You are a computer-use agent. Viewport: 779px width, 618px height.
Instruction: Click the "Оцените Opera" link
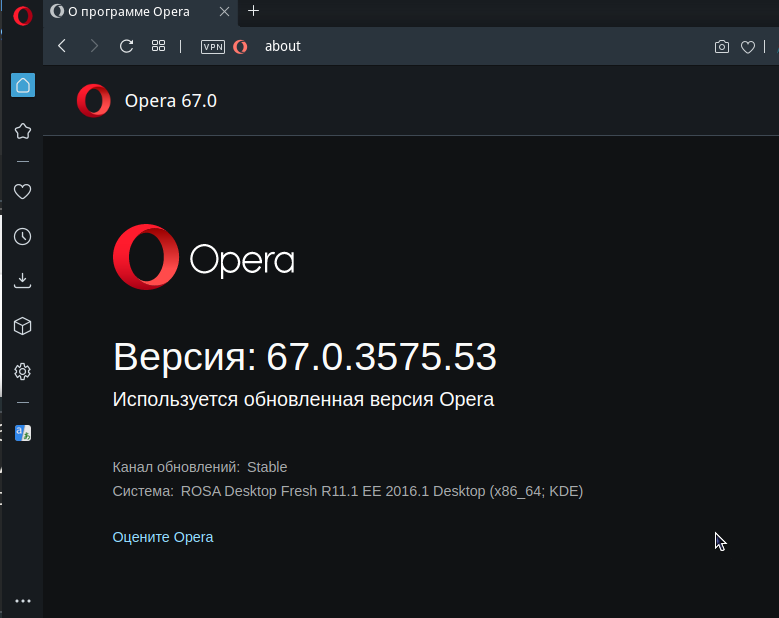point(163,537)
